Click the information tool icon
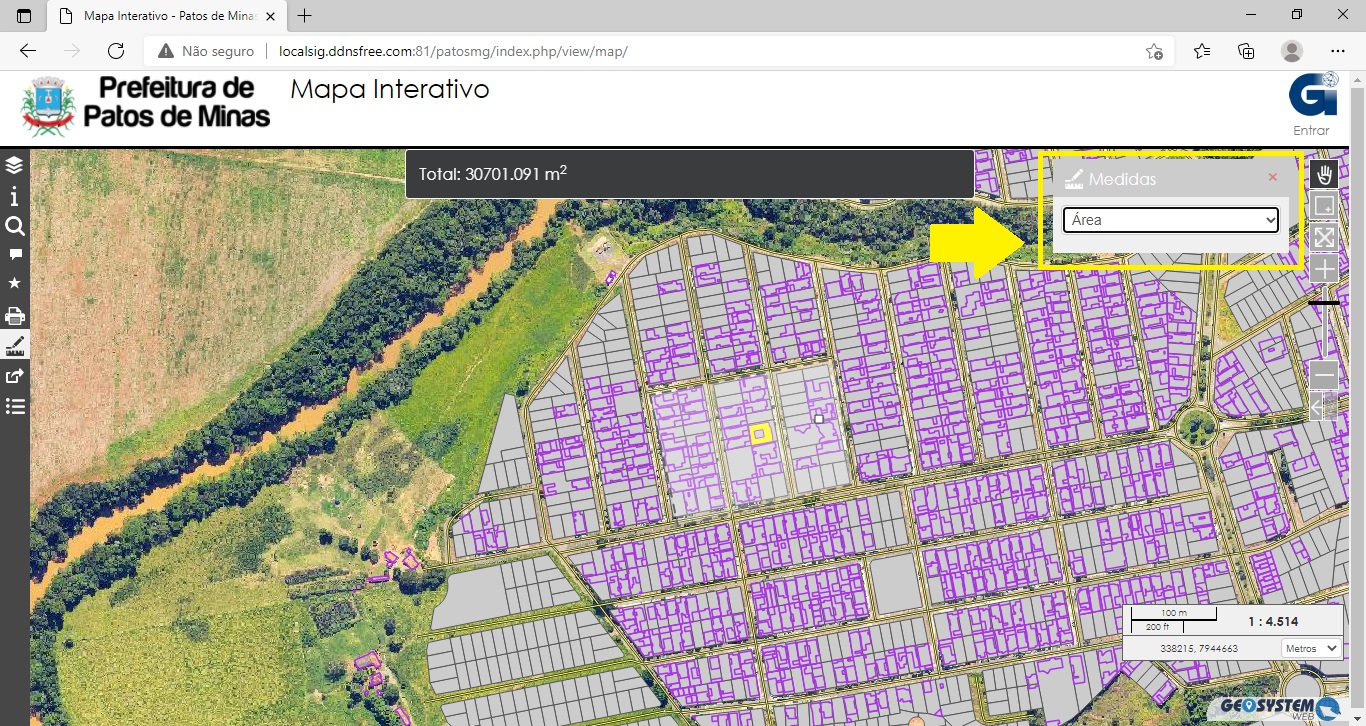 point(14,196)
